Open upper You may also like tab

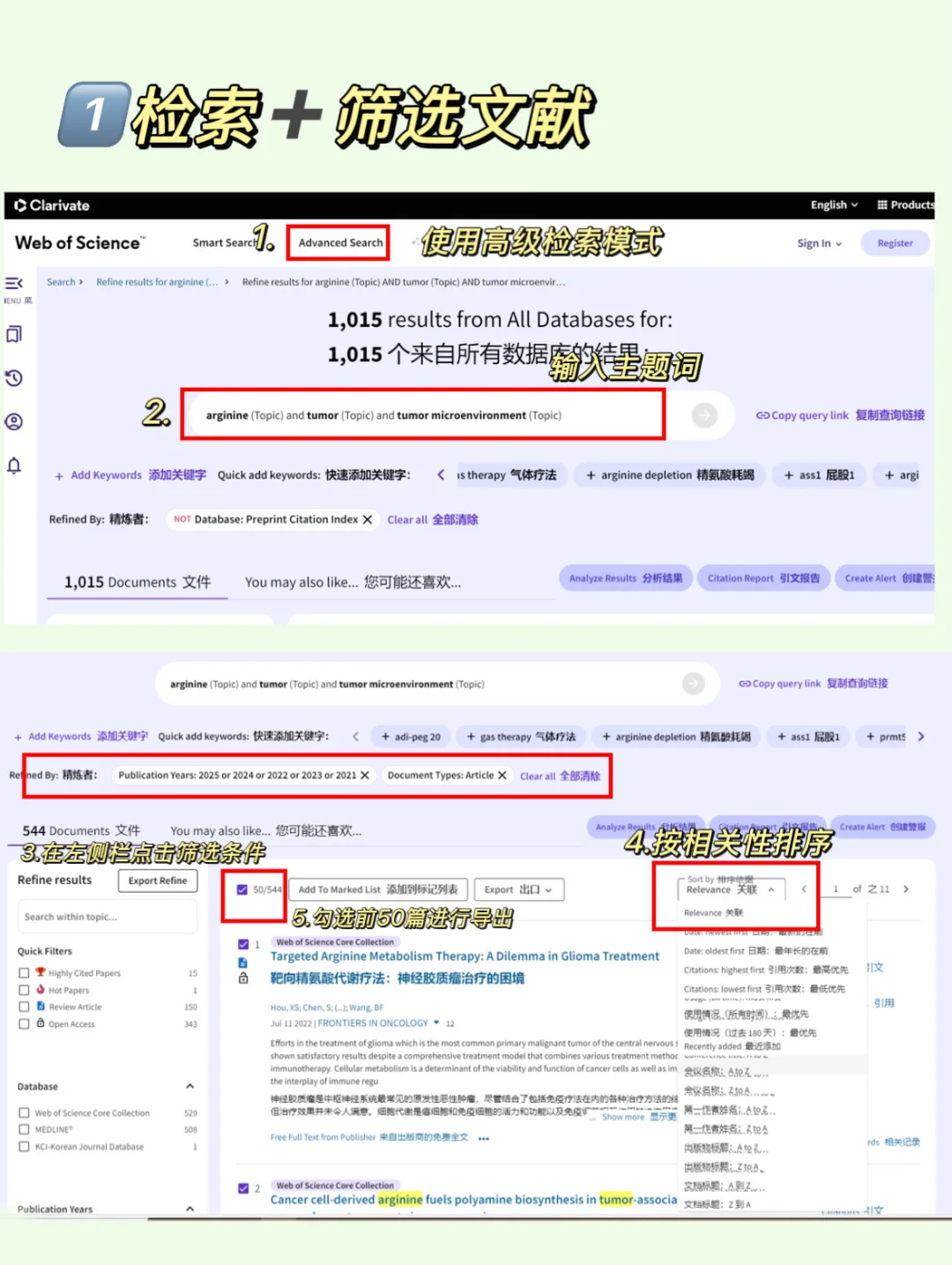tap(353, 582)
